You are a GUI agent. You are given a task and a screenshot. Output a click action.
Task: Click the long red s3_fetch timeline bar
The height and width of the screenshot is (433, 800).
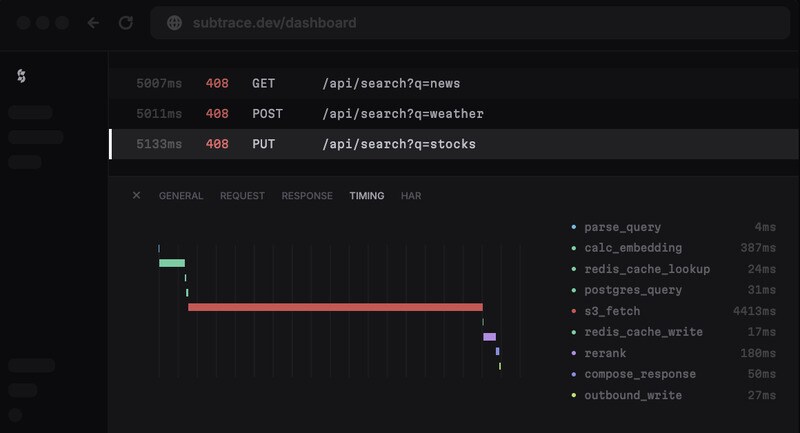point(335,307)
